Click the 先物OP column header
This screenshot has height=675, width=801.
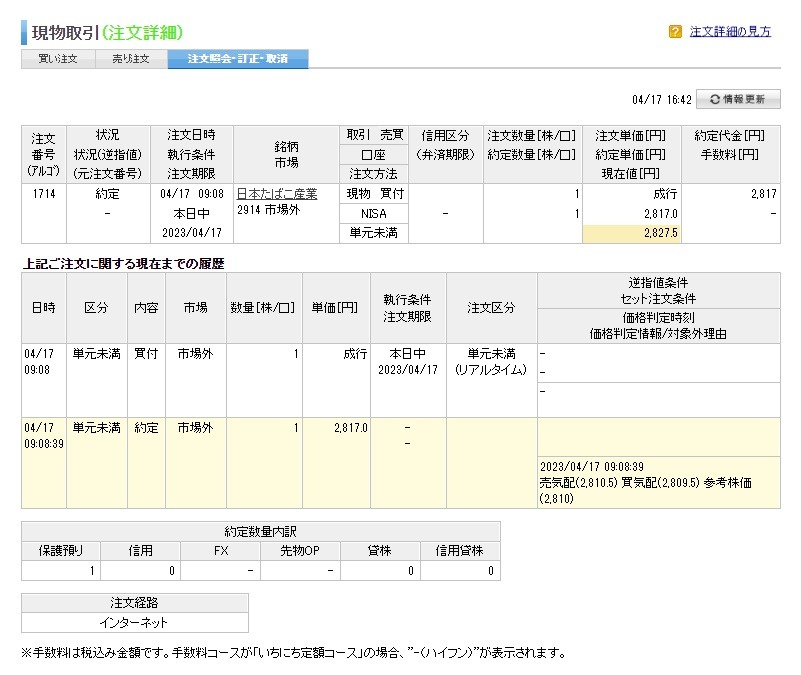tap(300, 551)
